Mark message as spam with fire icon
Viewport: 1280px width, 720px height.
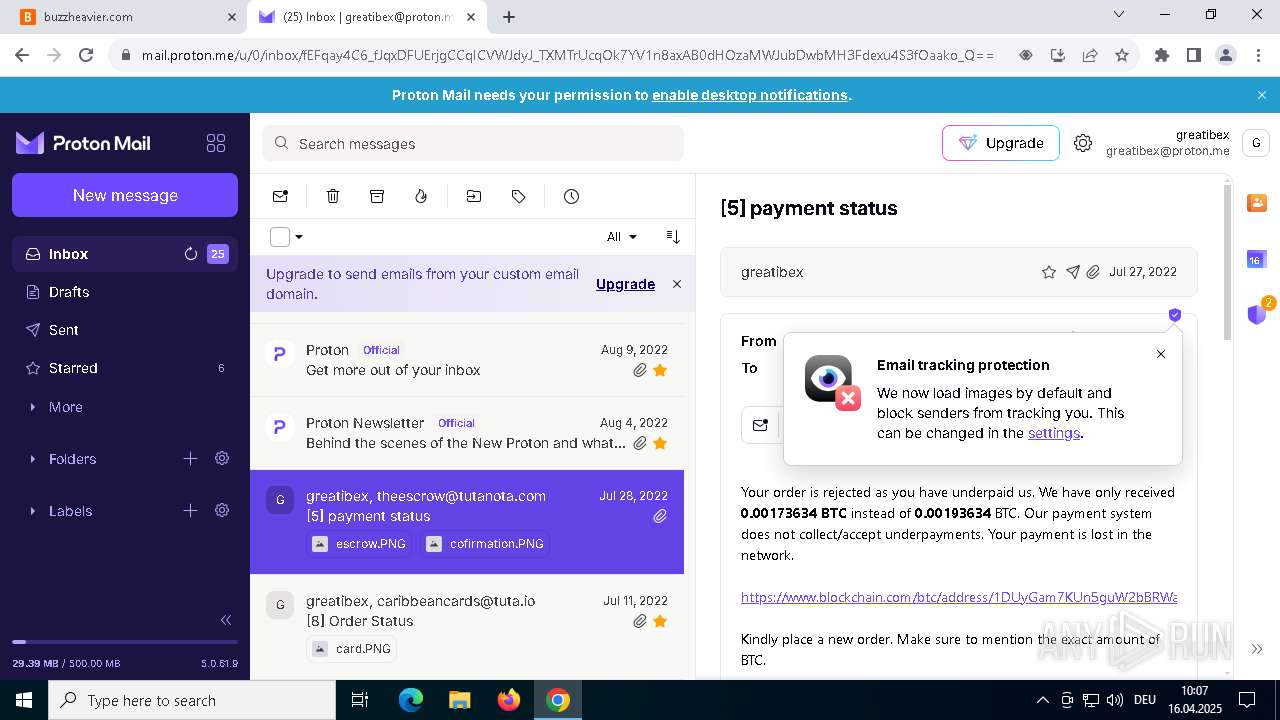(x=421, y=196)
